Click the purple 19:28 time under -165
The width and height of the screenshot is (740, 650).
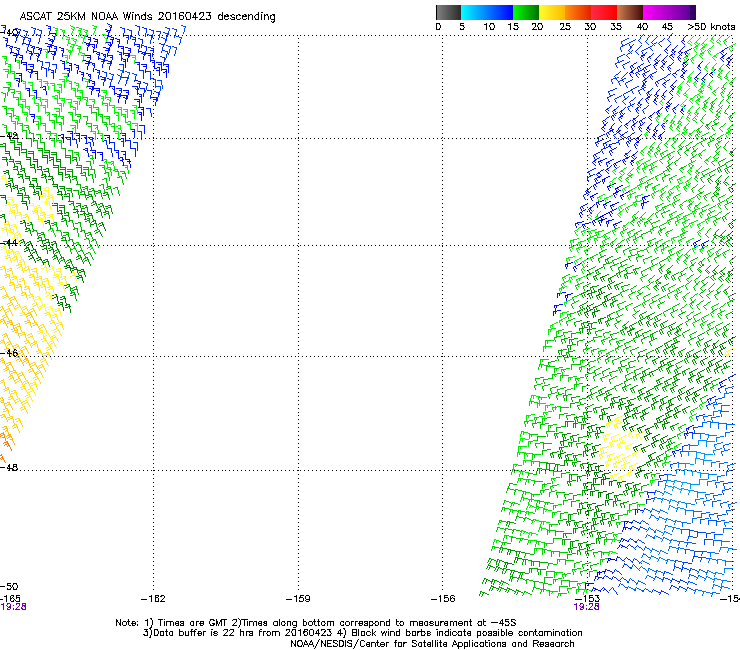13,607
